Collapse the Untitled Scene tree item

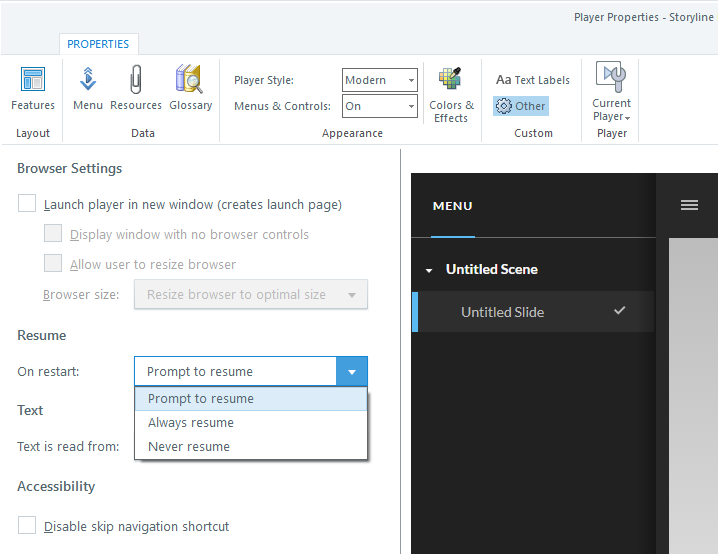pos(429,270)
